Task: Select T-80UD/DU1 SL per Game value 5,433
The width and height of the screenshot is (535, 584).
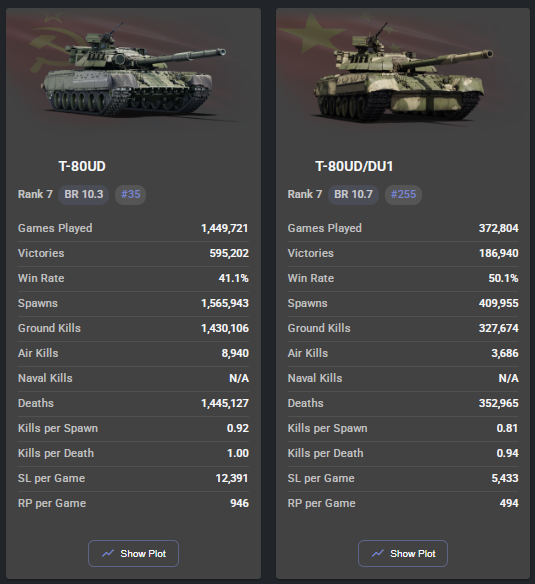Action: [505, 478]
